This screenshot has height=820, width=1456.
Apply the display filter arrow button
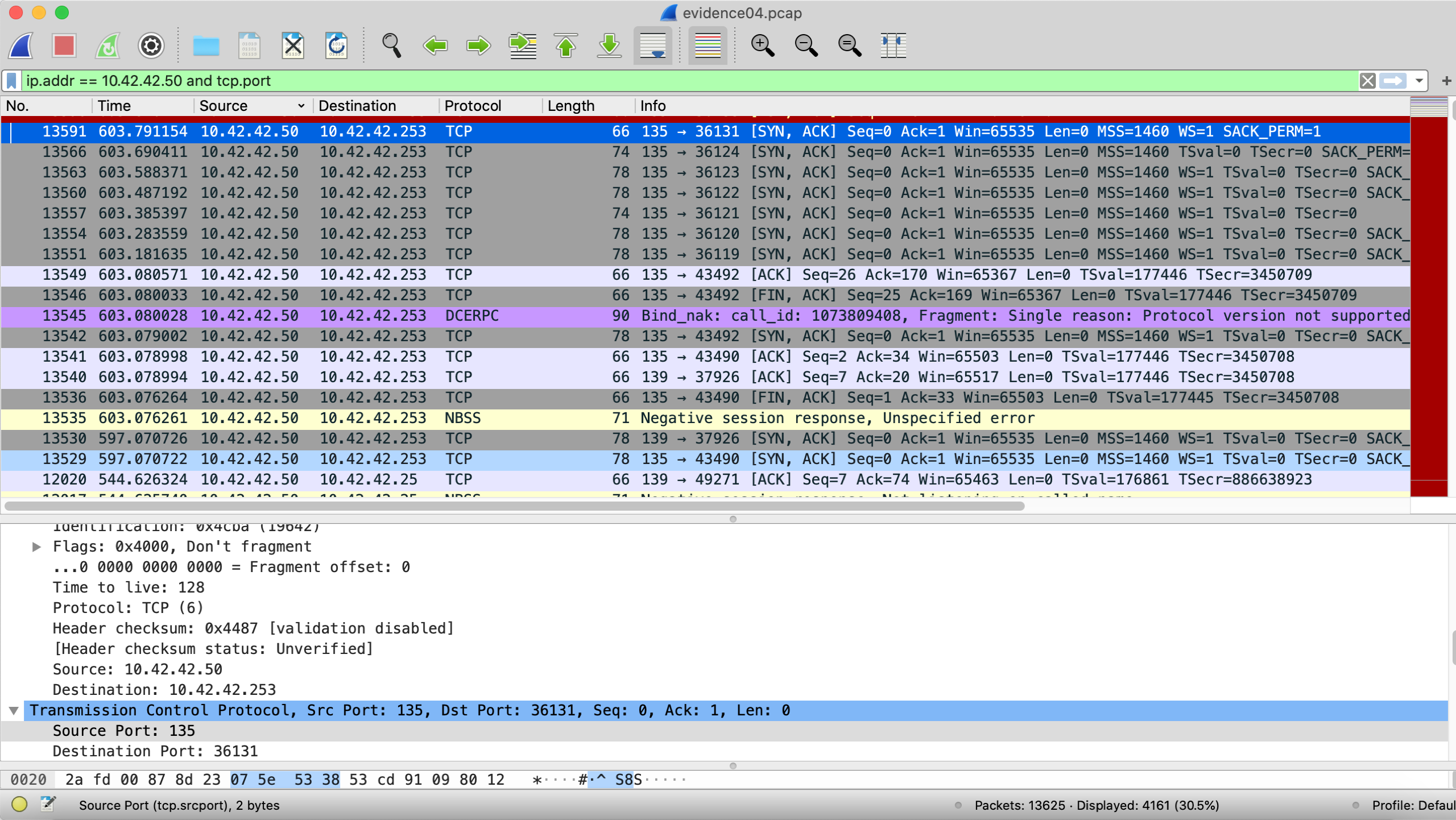tap(1393, 81)
